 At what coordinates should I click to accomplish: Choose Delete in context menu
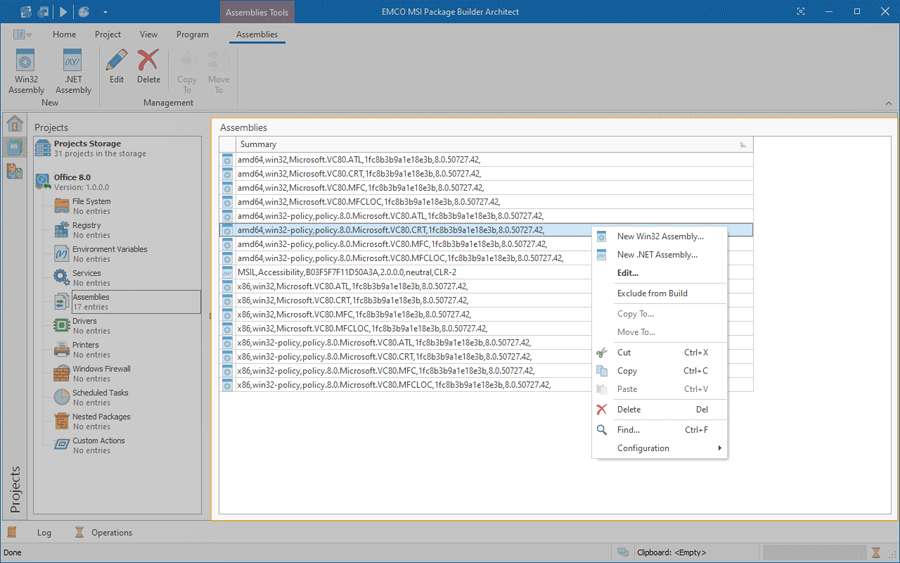click(660, 409)
